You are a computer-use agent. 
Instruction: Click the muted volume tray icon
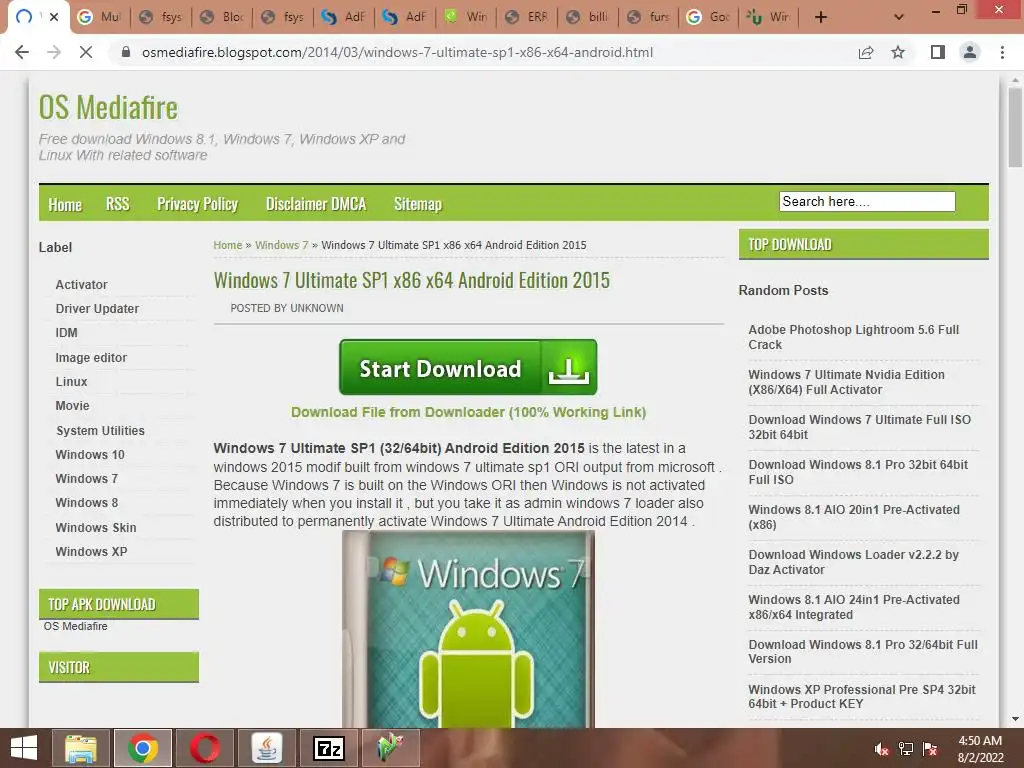pyautogui.click(x=882, y=749)
